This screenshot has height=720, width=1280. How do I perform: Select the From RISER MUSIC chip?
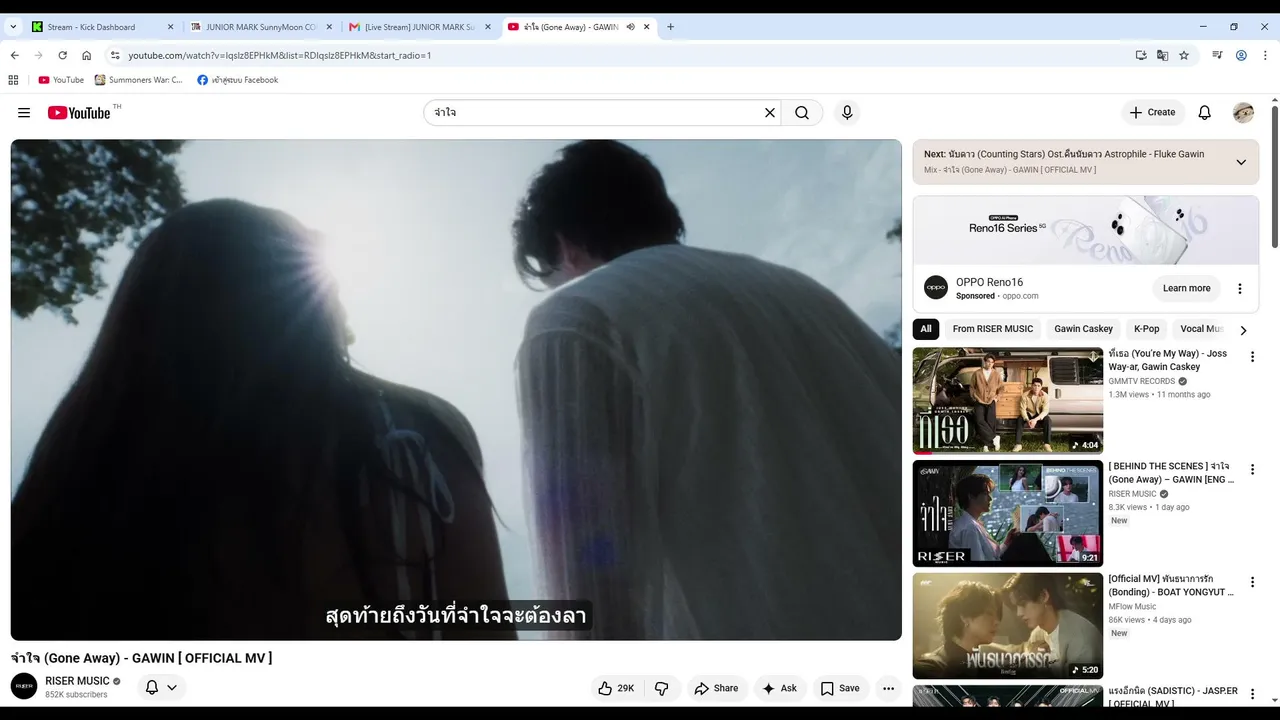pyautogui.click(x=993, y=329)
